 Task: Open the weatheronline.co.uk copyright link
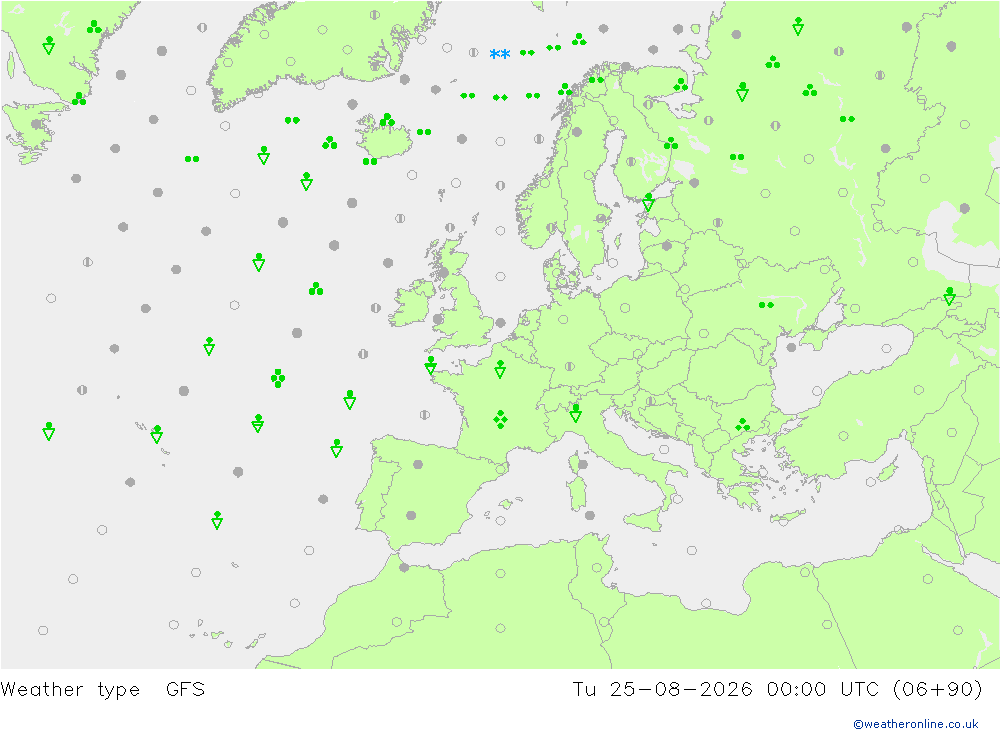(916, 723)
